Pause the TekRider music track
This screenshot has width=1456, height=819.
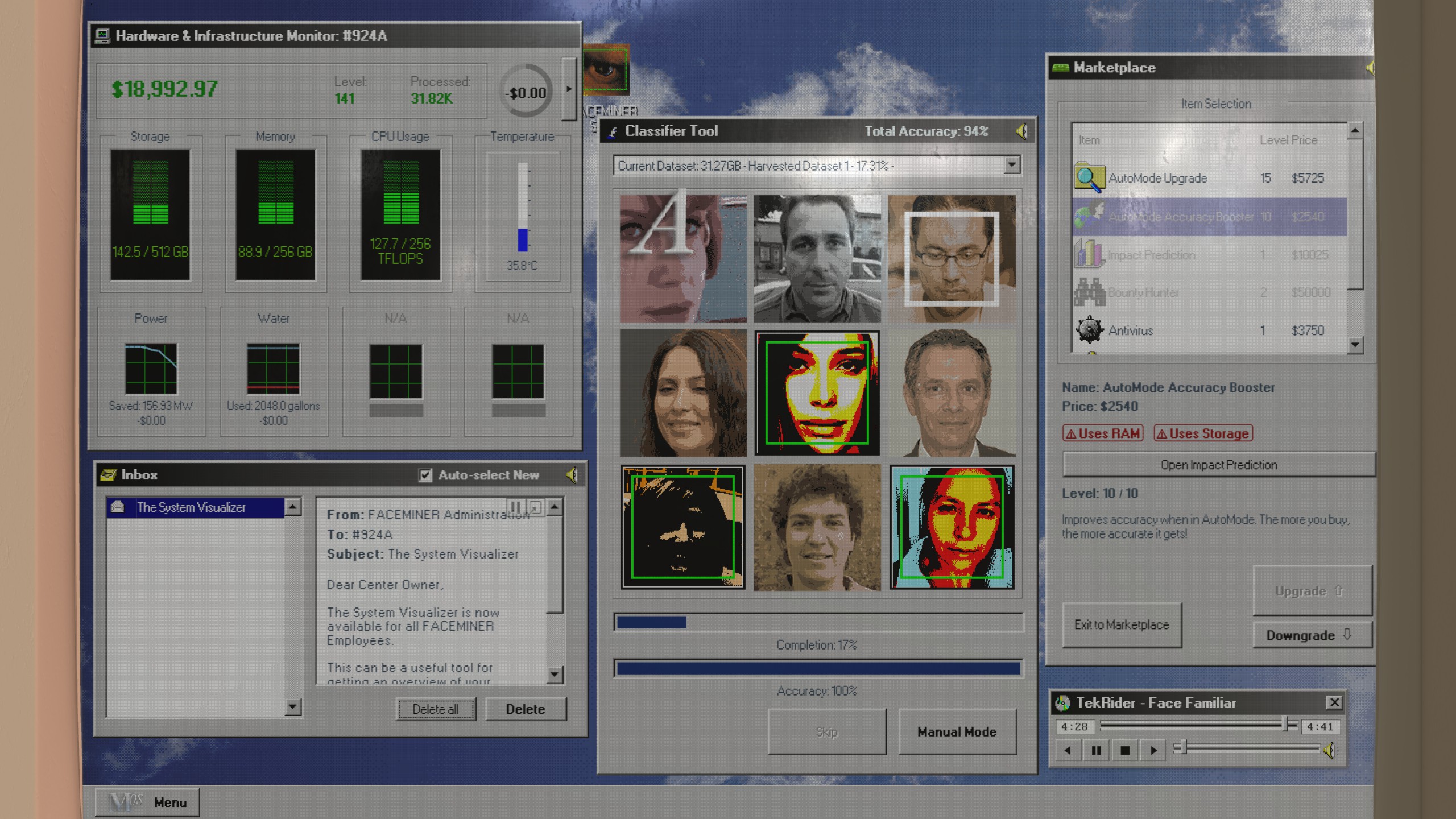click(x=1096, y=750)
